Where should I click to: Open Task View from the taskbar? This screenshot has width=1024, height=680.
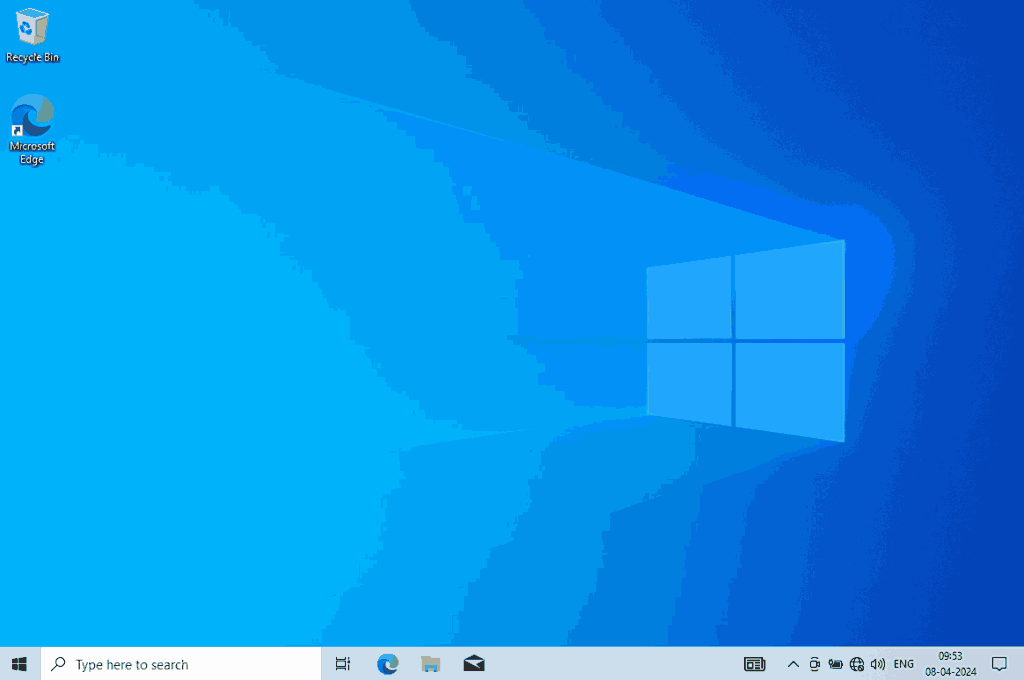(x=343, y=664)
